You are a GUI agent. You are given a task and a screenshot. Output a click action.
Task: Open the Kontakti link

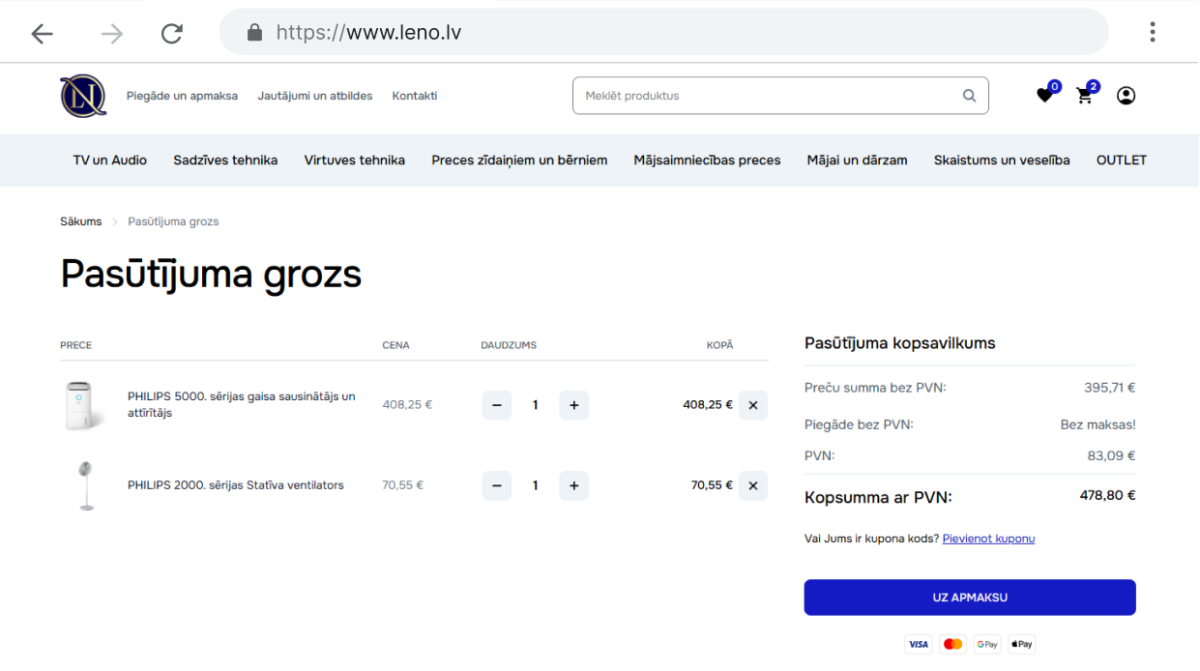coord(414,96)
